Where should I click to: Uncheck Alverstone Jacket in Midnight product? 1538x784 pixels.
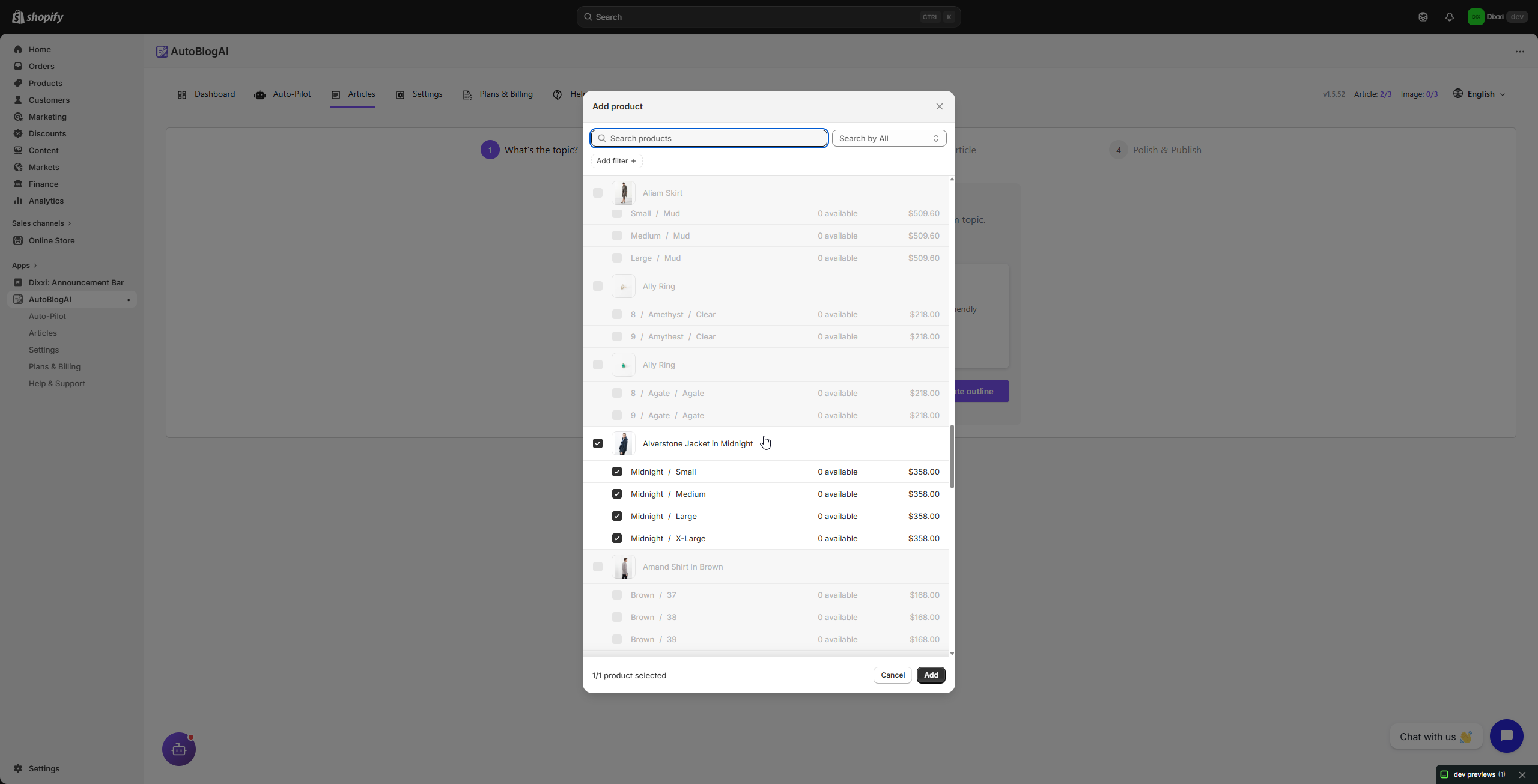pyautogui.click(x=598, y=443)
